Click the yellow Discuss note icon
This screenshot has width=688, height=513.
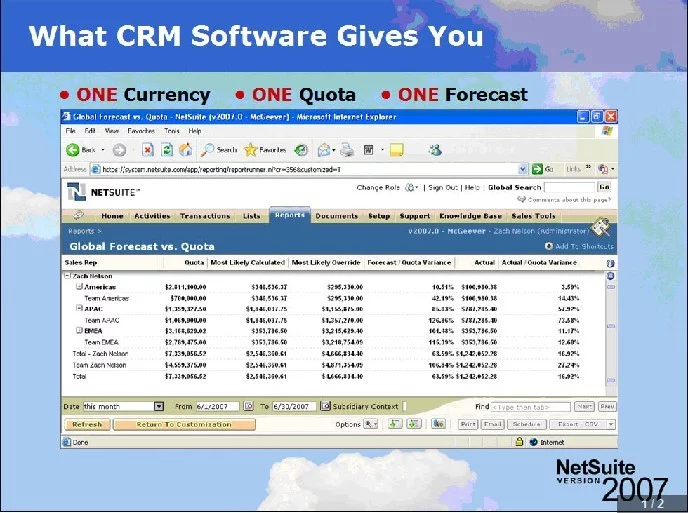[396, 150]
